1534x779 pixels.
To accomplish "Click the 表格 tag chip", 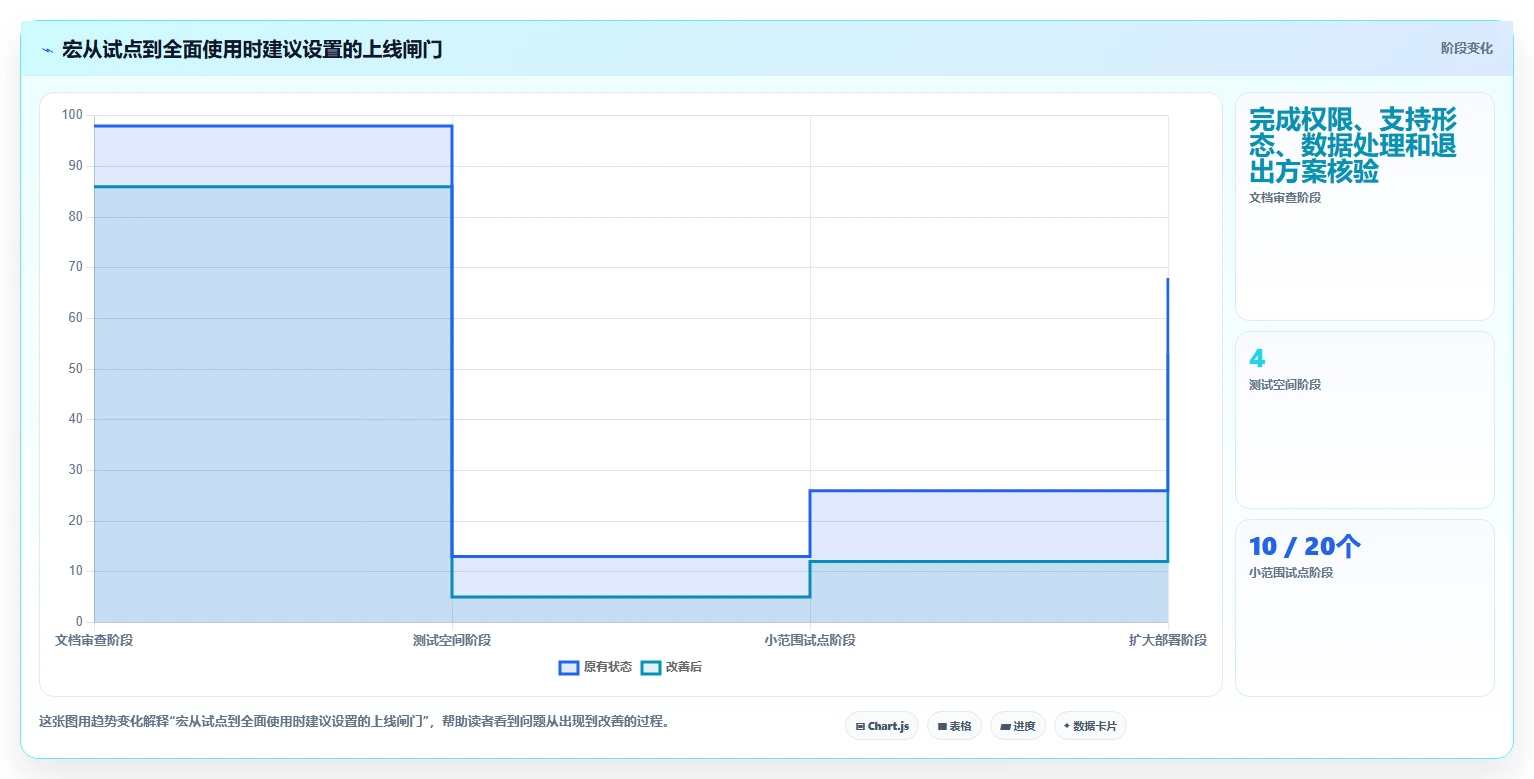I will (x=954, y=726).
